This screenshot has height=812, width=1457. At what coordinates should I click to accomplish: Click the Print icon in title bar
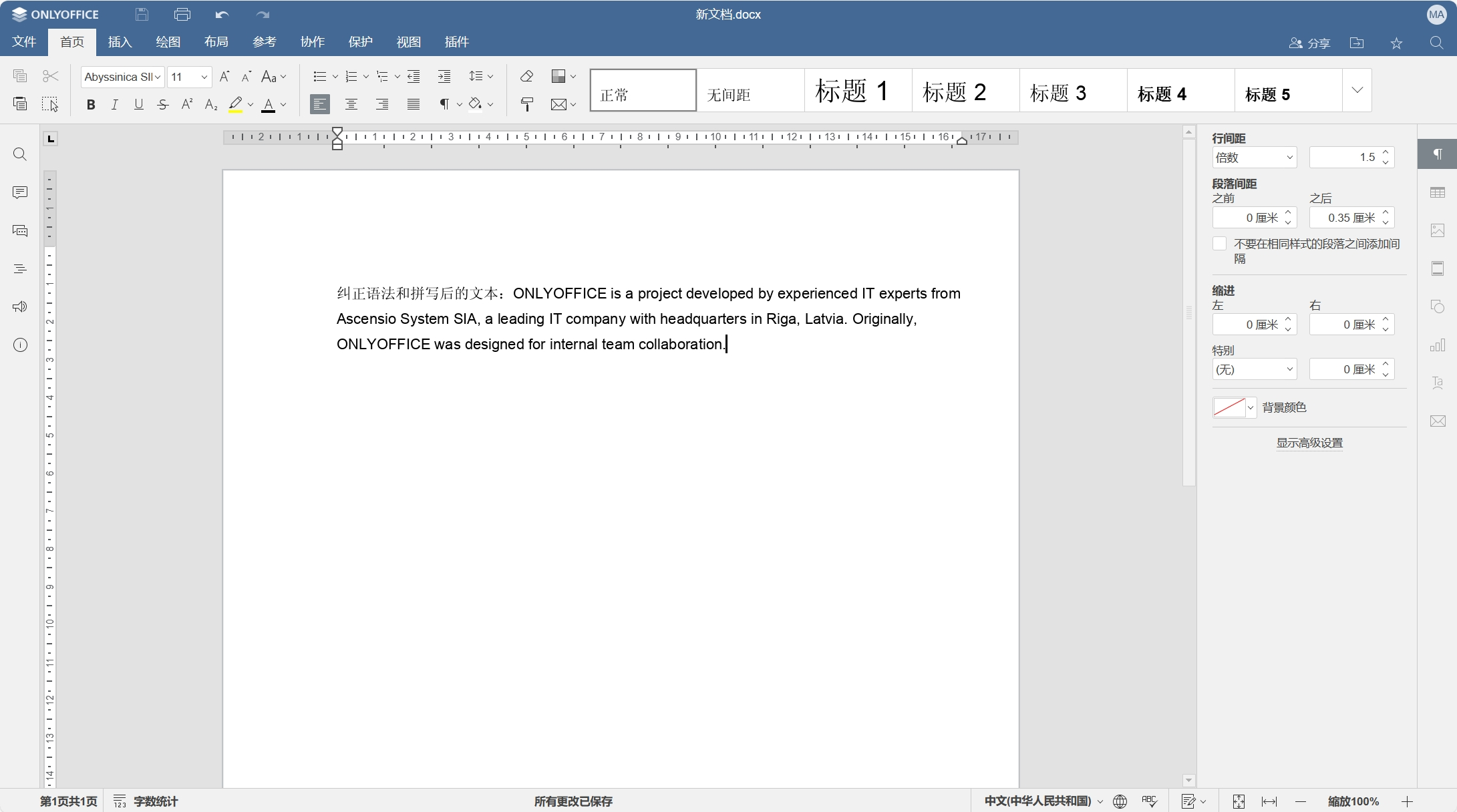tap(182, 14)
